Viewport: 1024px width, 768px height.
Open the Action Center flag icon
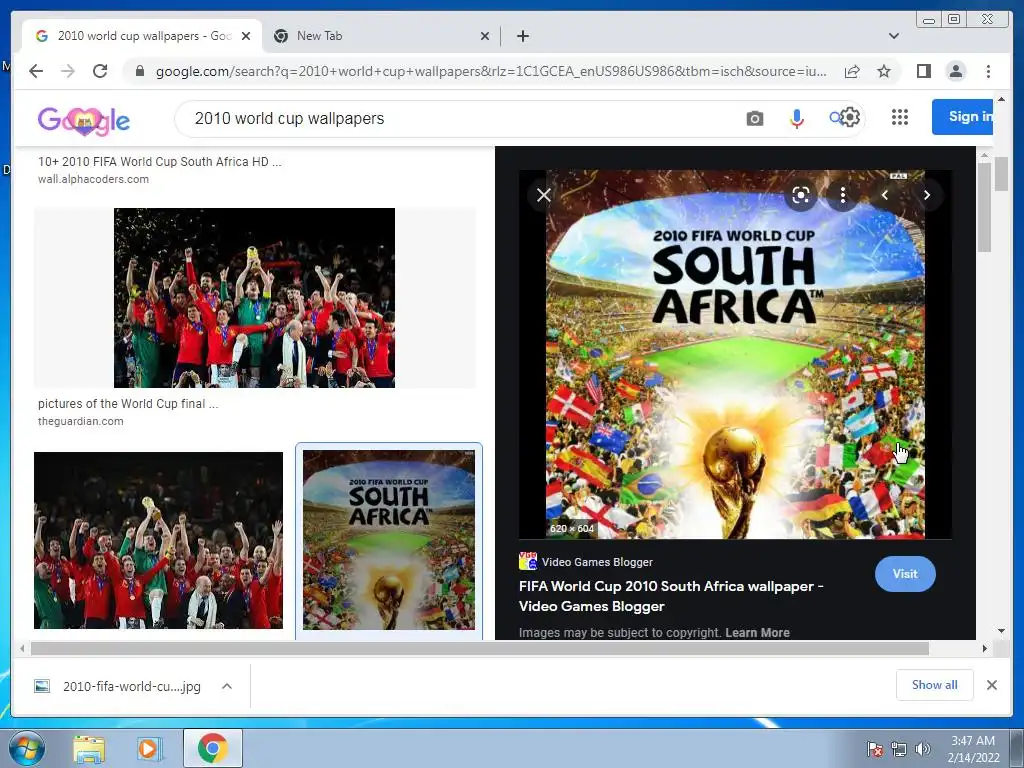874,749
